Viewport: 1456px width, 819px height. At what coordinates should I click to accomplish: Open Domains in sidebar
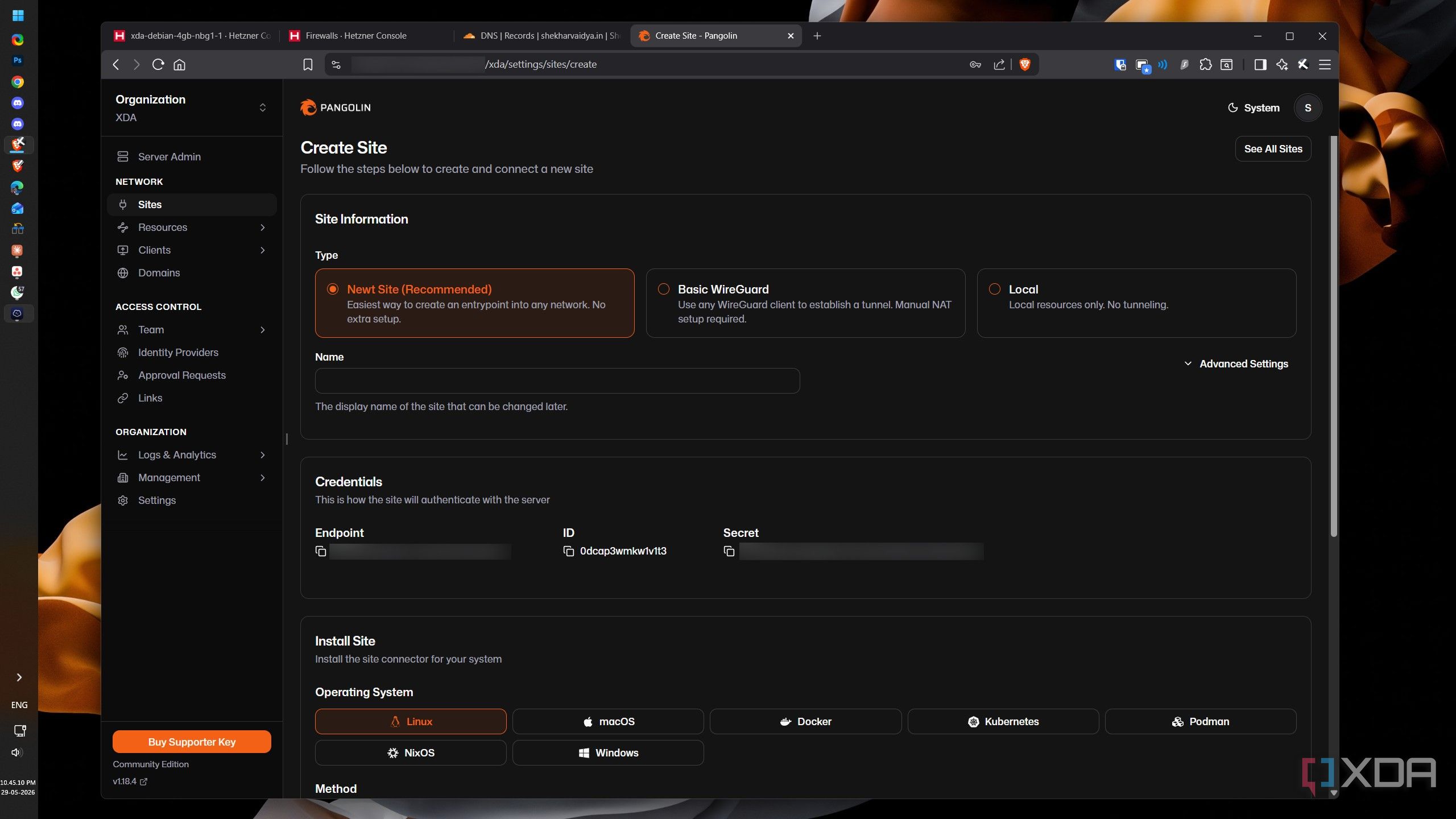click(x=192, y=273)
